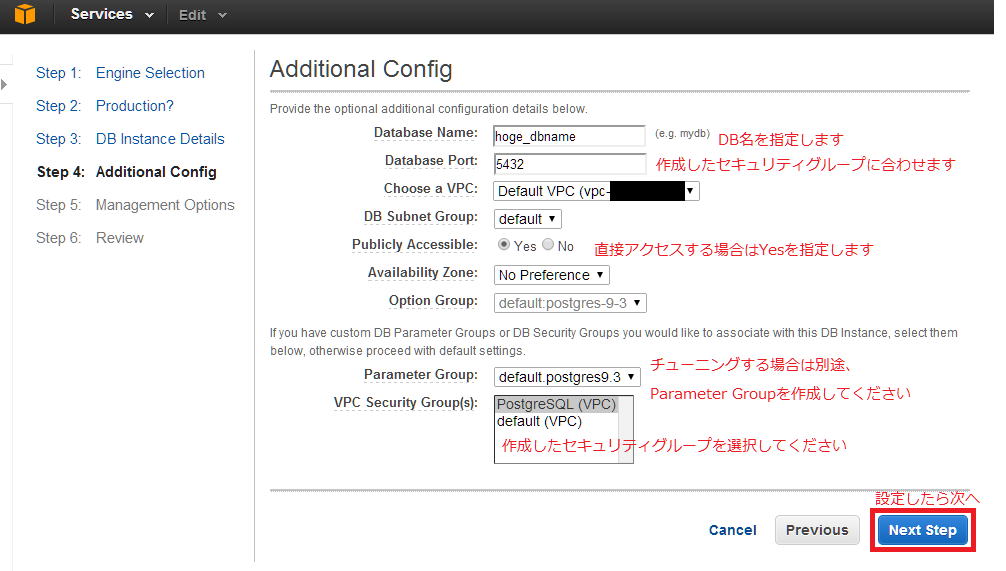
Task: Click the AWS orange cube logo
Action: (x=24, y=15)
